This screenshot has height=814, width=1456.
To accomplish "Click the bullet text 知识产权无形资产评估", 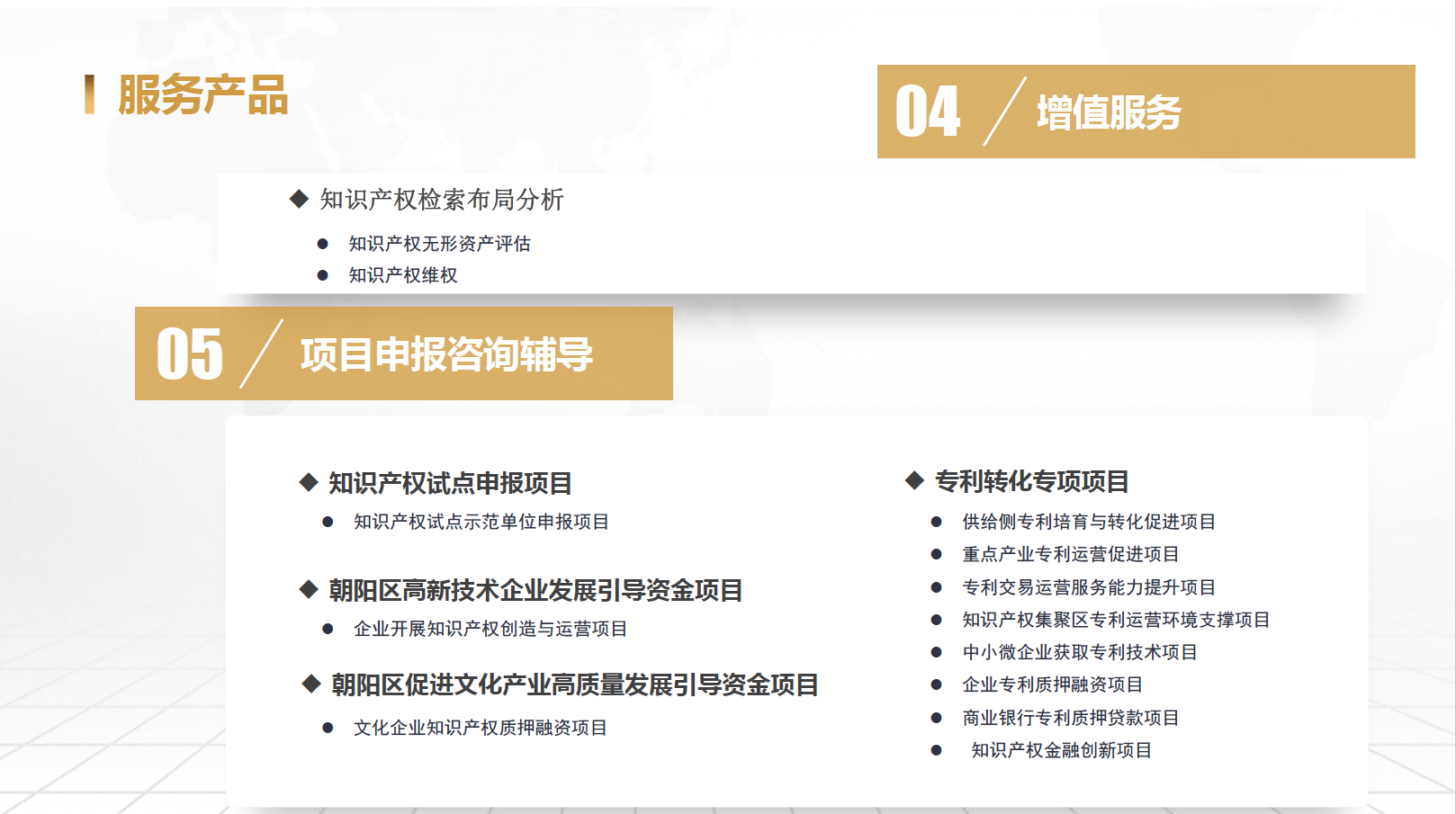I will tap(440, 244).
